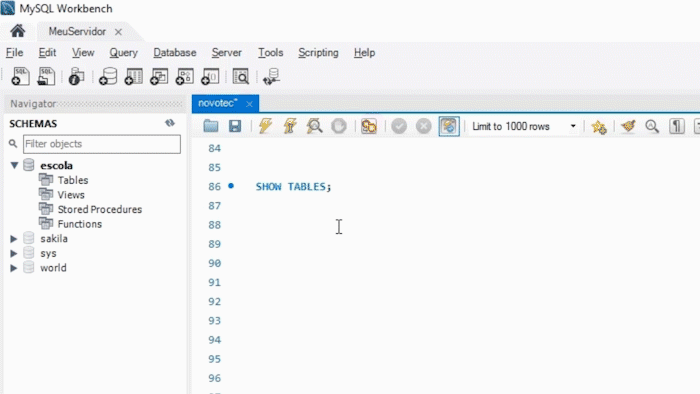Open the View menu
This screenshot has height=394, width=700.
tap(83, 53)
